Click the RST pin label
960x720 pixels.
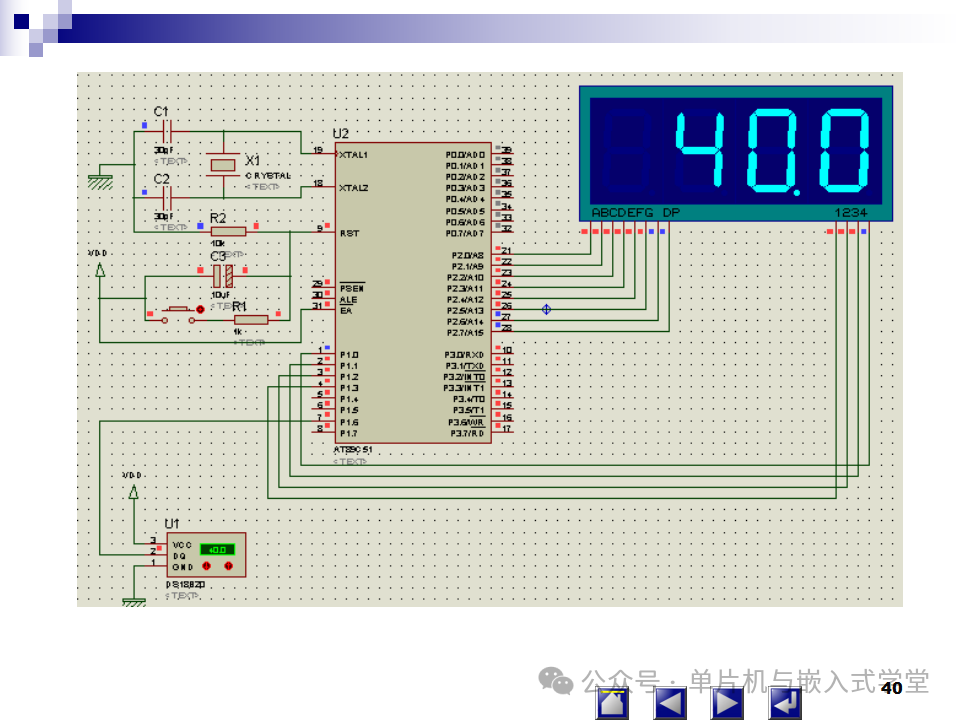349,233
